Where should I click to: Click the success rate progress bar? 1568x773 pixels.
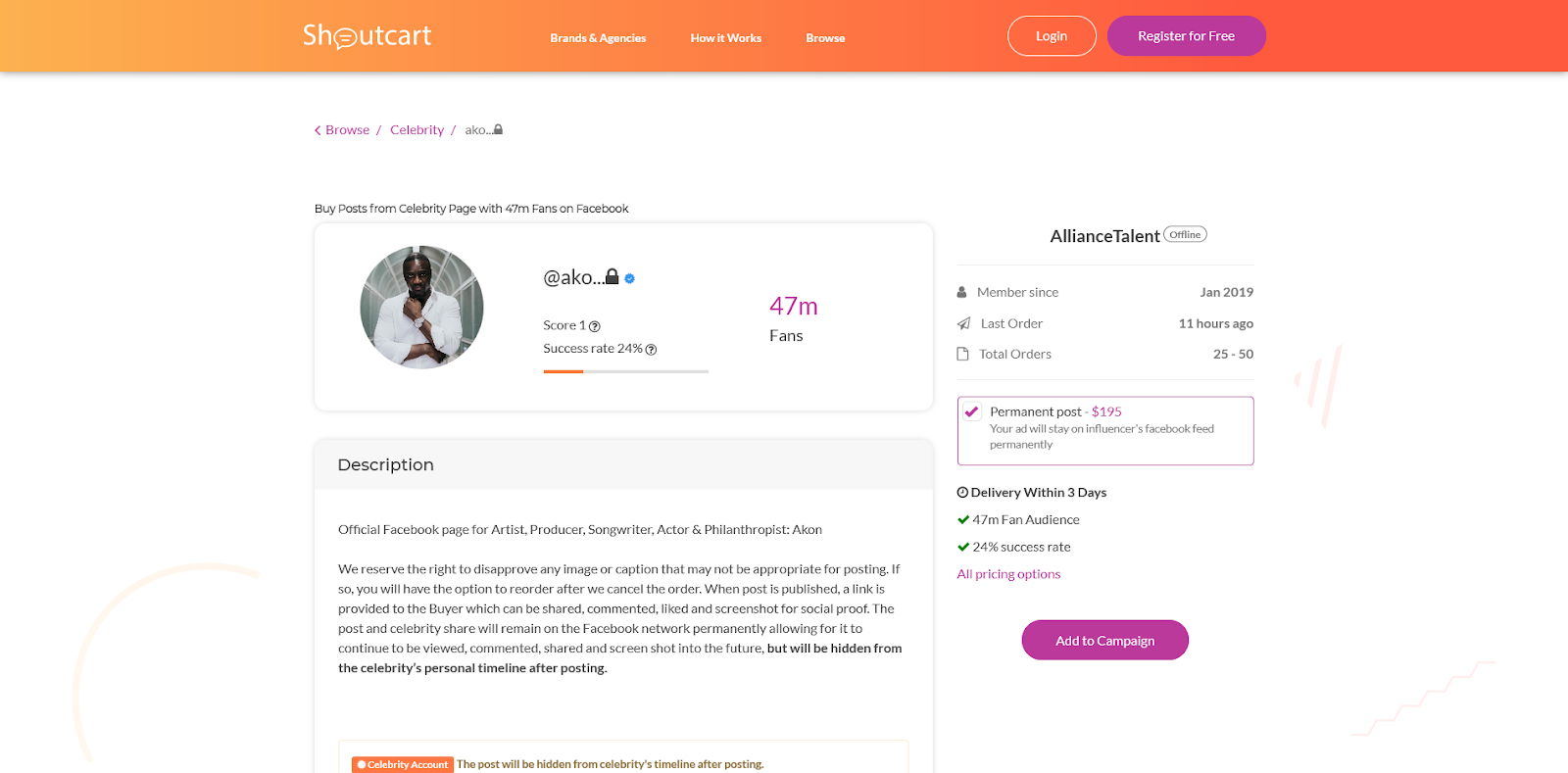(x=625, y=371)
